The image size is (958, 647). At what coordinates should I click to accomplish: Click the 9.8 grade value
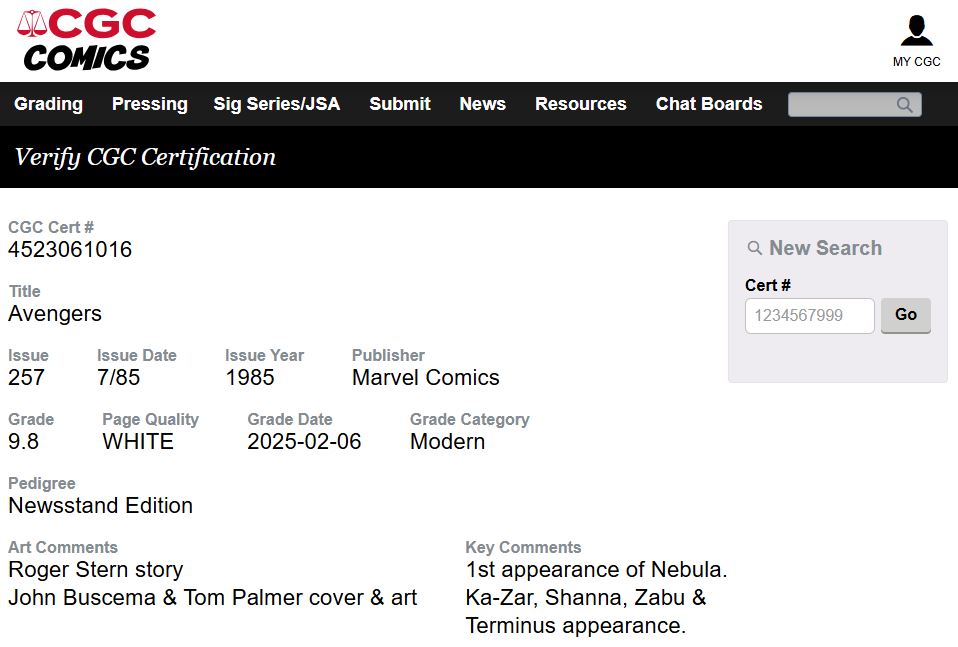pyautogui.click(x=24, y=441)
